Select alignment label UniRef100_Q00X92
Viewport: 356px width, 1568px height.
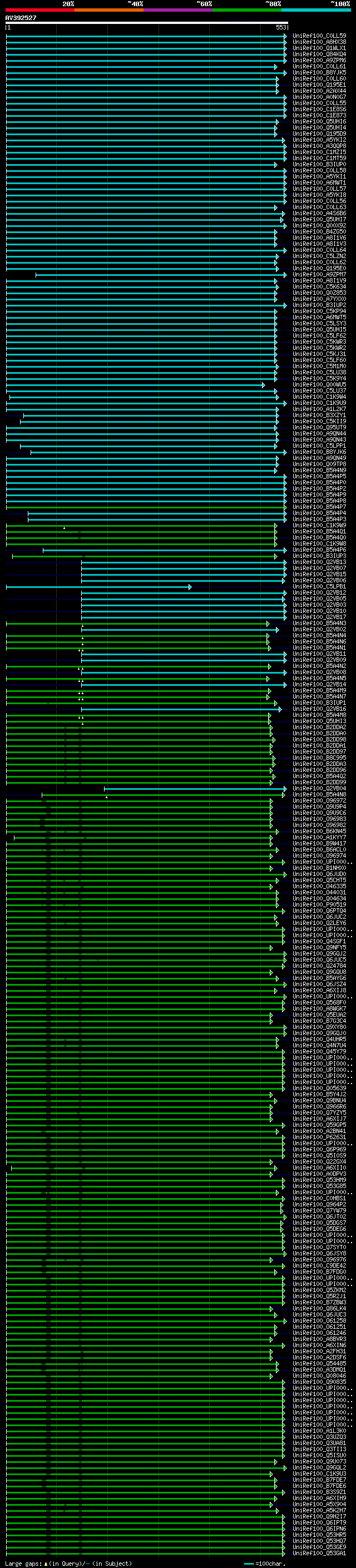click(x=319, y=226)
